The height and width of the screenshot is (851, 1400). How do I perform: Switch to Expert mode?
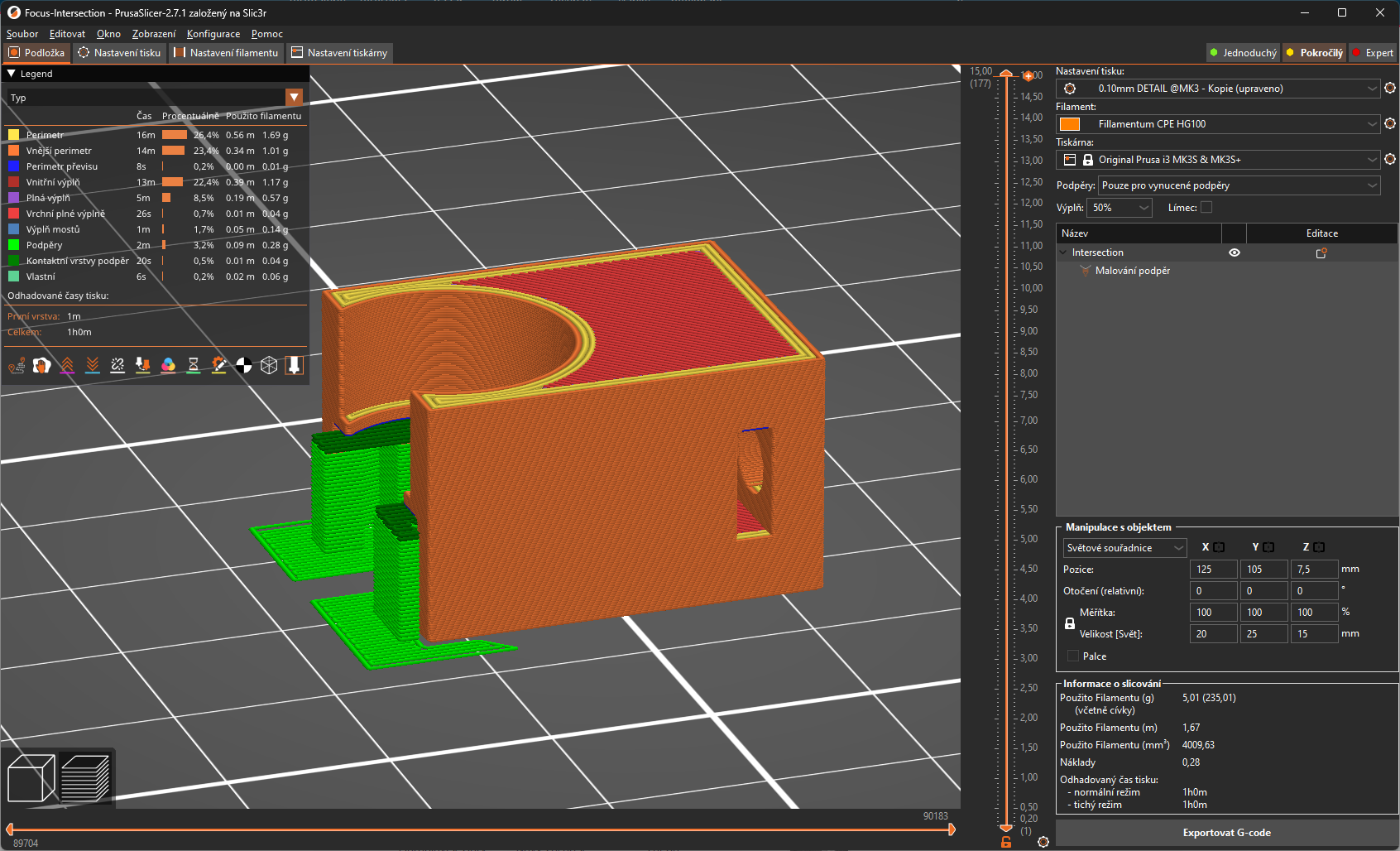tap(1373, 53)
